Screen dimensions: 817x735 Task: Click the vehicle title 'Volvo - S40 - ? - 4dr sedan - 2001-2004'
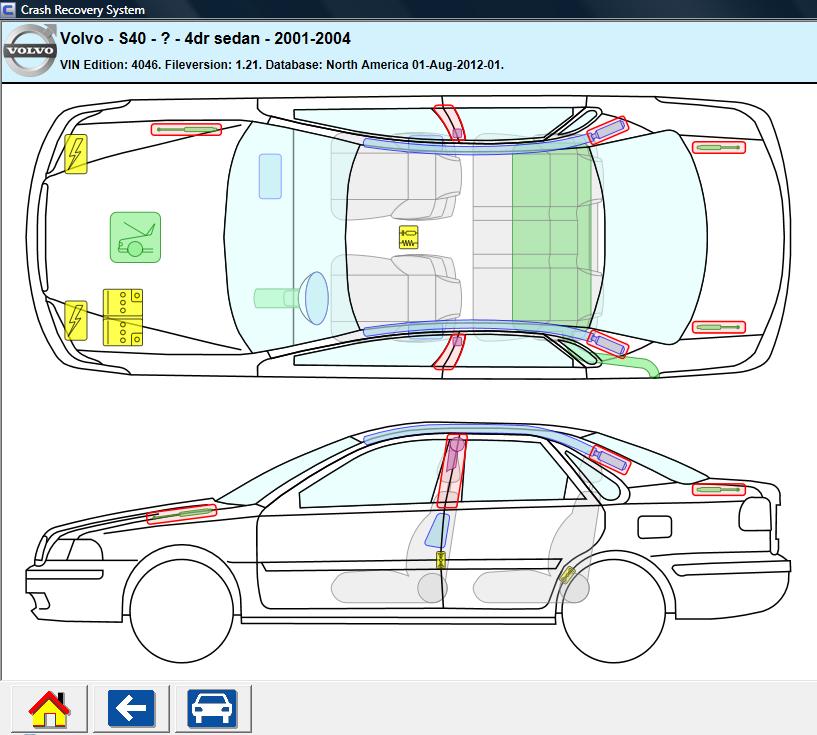coord(205,39)
